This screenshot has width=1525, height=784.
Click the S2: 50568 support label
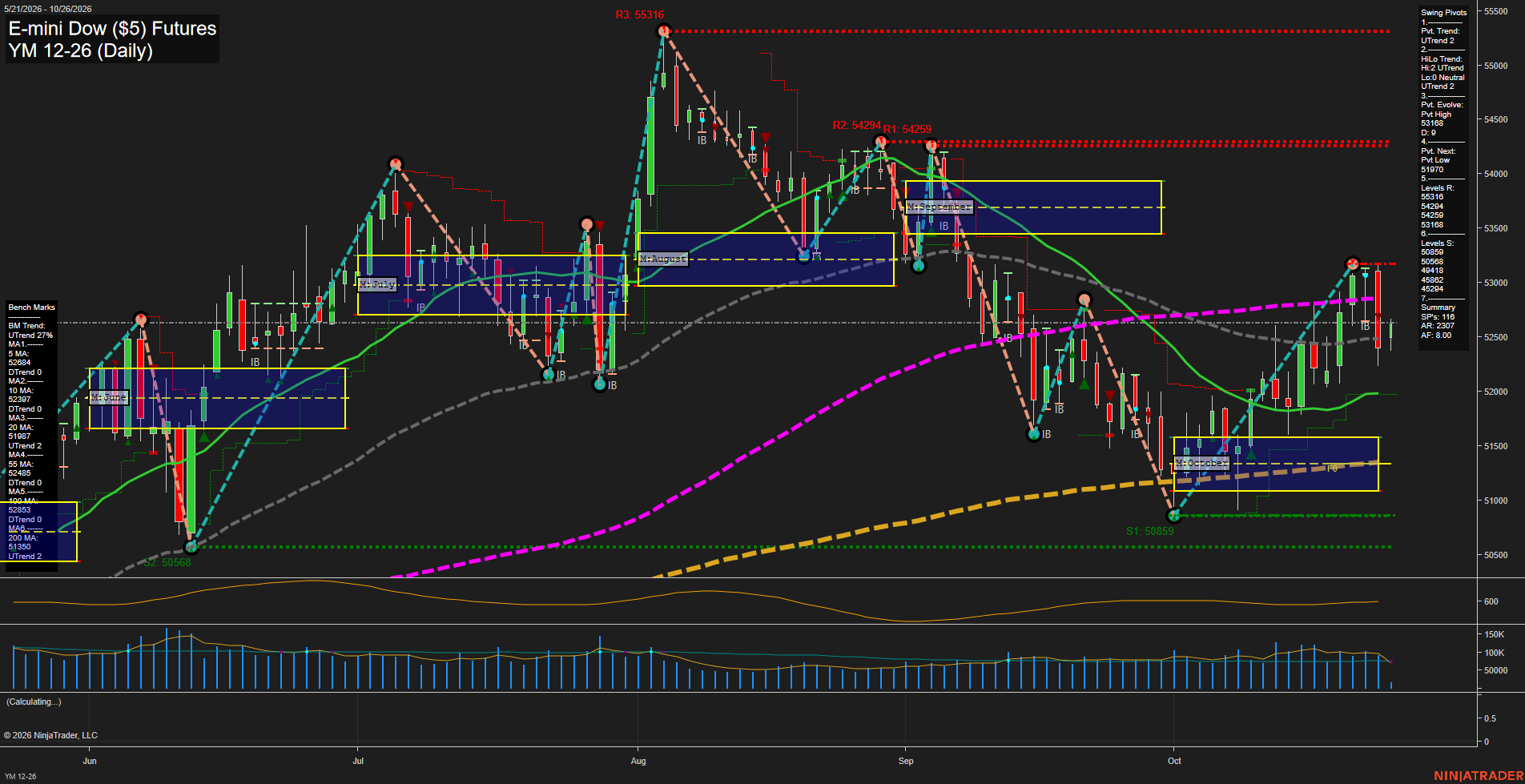(167, 562)
